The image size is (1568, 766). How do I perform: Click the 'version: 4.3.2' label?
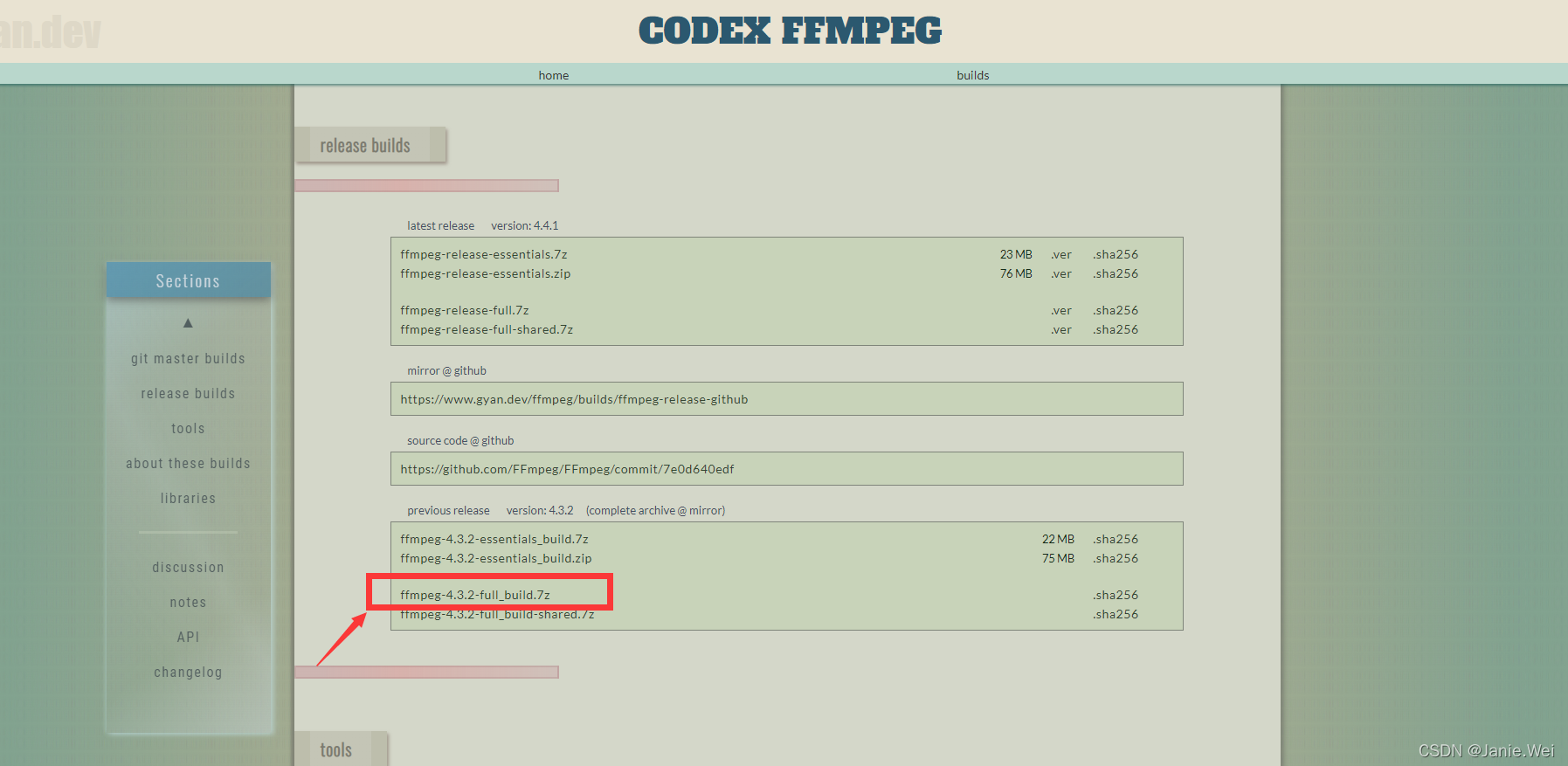540,511
